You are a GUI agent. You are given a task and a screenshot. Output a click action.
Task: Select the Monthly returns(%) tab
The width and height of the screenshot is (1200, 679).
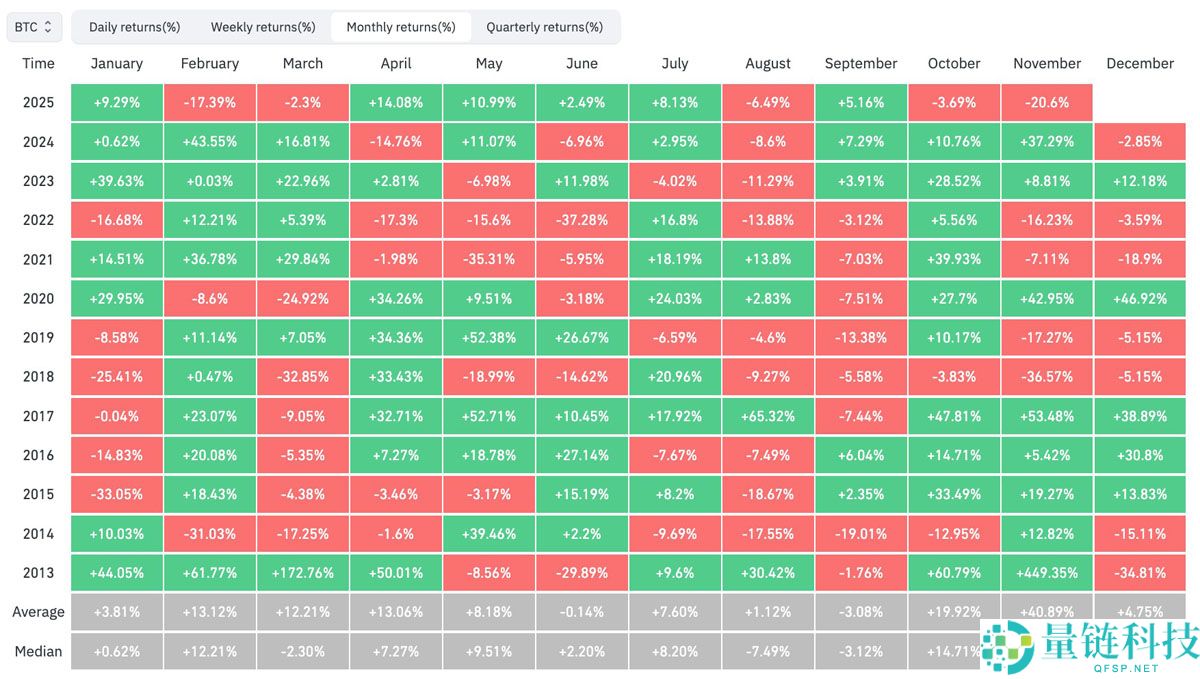click(x=401, y=27)
